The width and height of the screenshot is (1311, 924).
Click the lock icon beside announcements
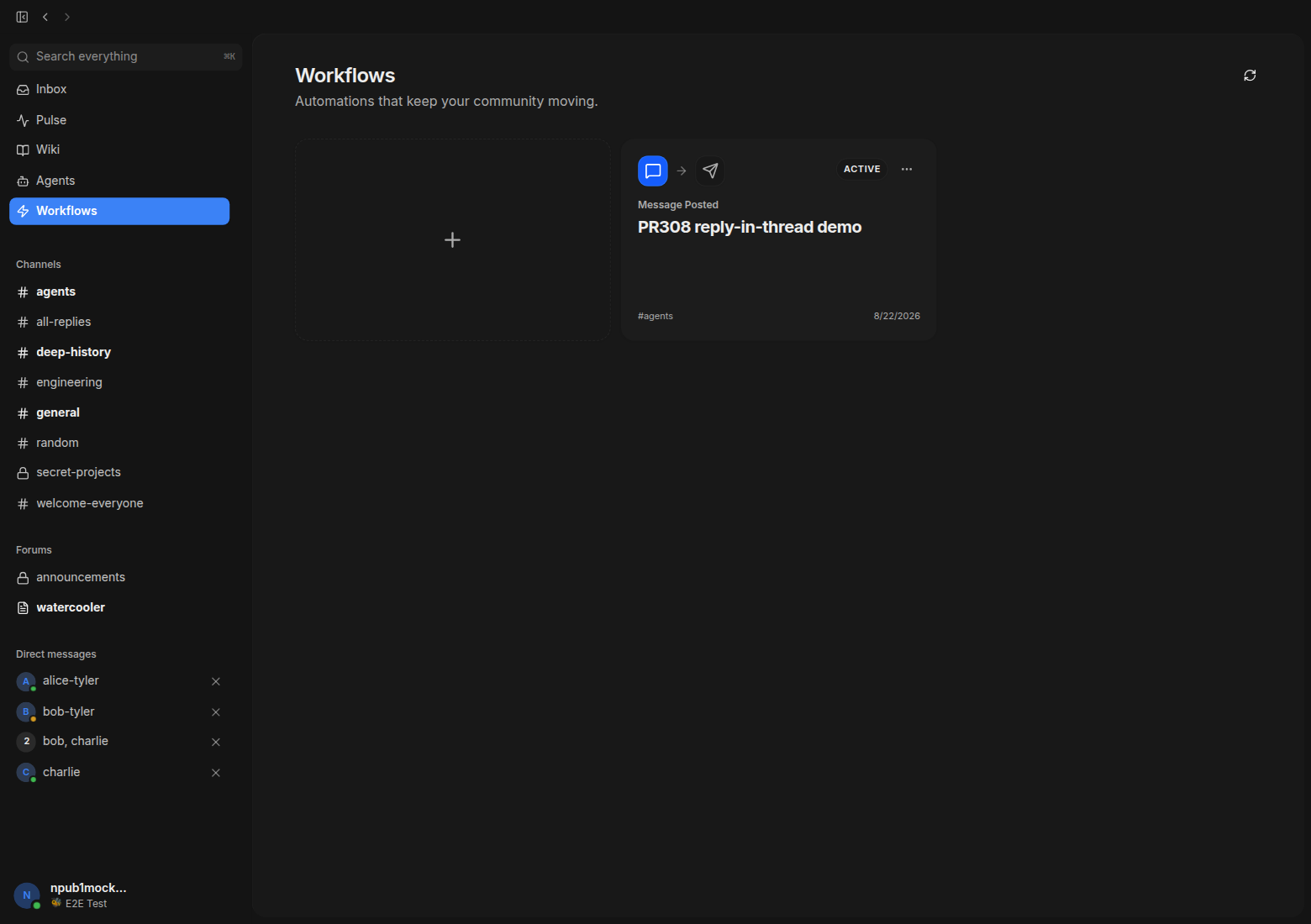(x=23, y=577)
